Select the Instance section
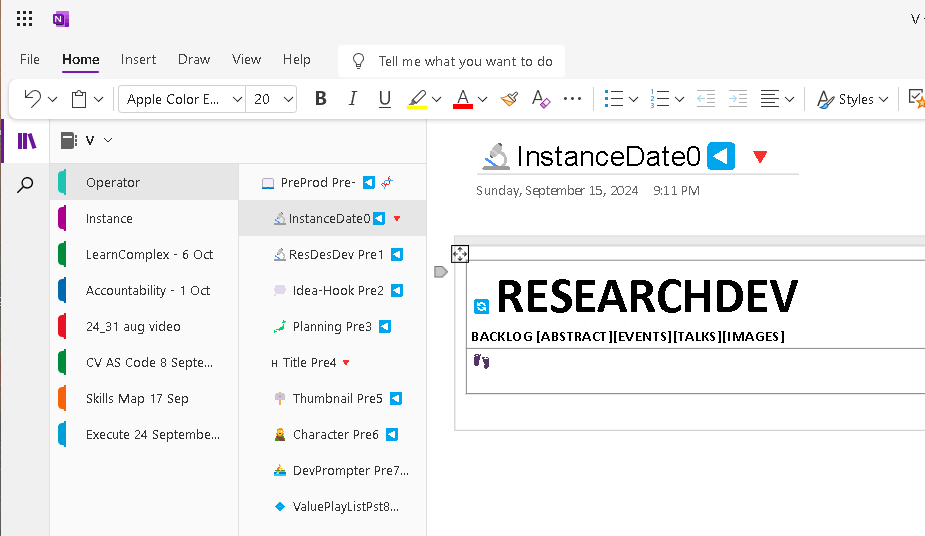This screenshot has height=536, width=925. click(145, 218)
